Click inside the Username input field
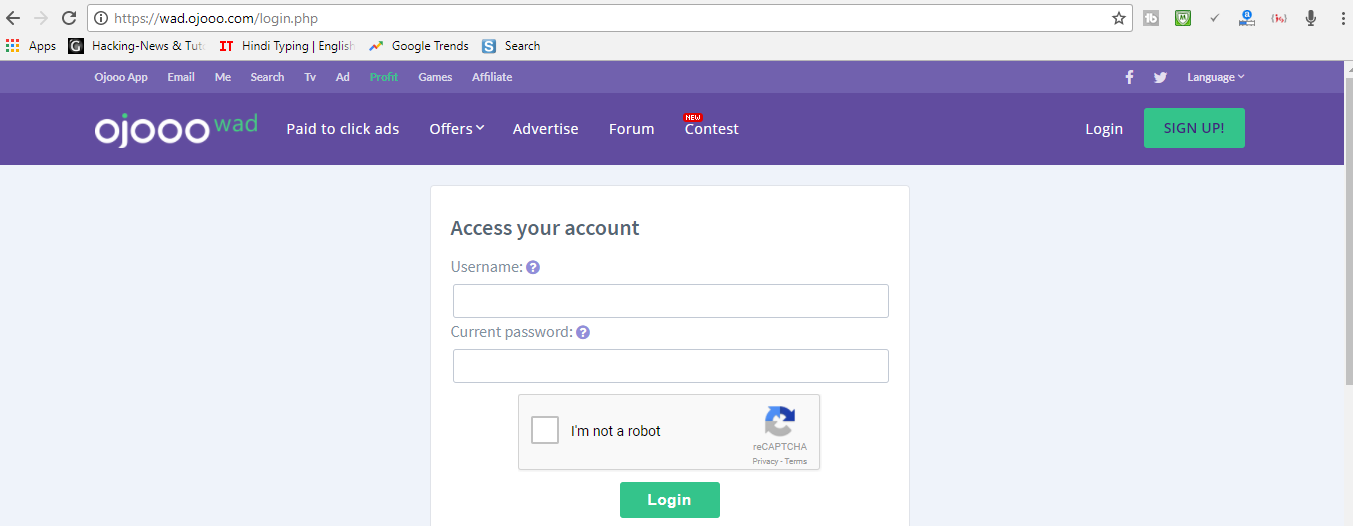 pyautogui.click(x=671, y=301)
